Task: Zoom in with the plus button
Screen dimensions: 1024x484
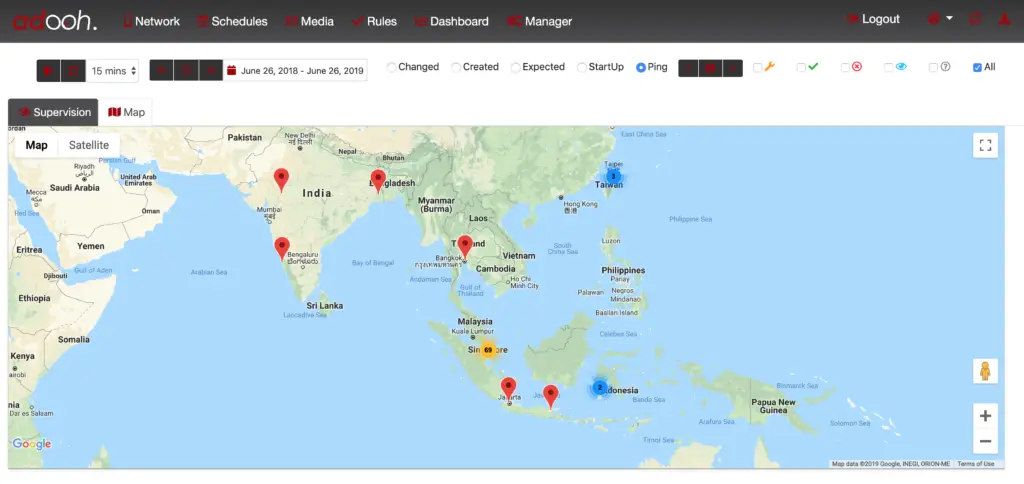Action: tap(985, 416)
